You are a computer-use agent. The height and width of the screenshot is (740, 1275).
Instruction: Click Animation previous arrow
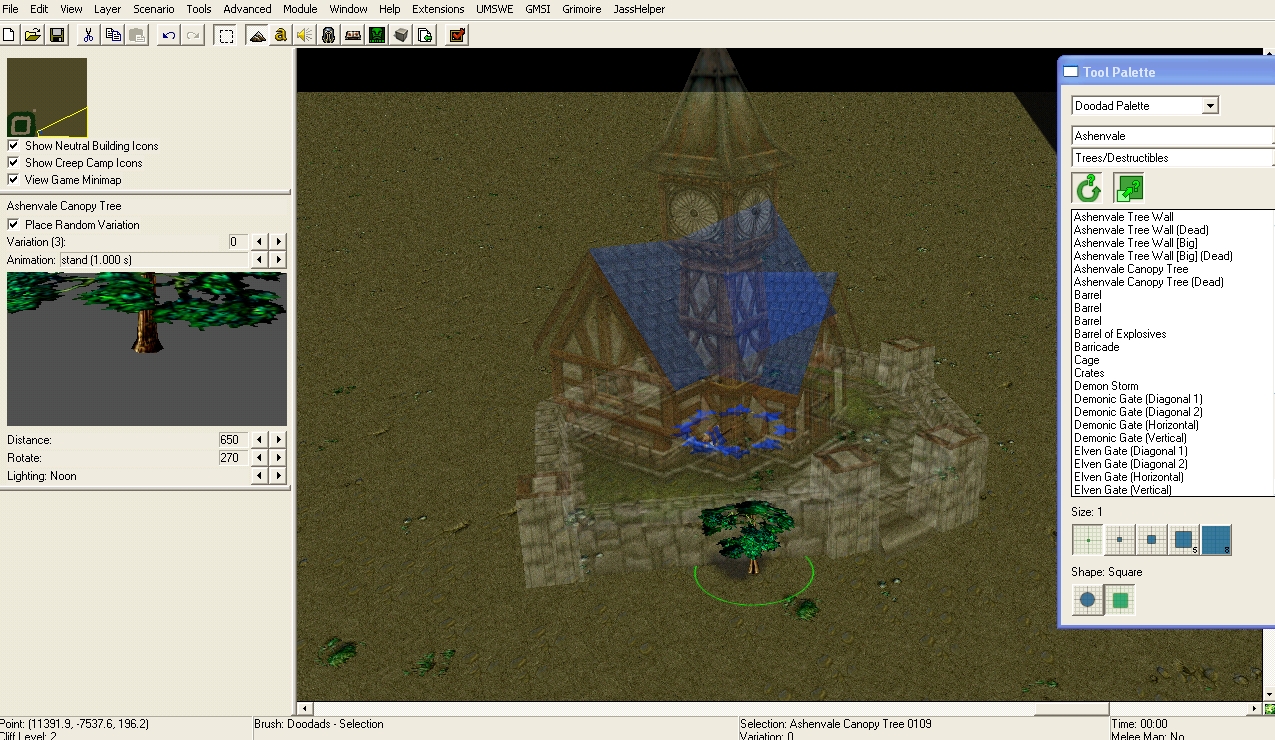click(x=260, y=260)
